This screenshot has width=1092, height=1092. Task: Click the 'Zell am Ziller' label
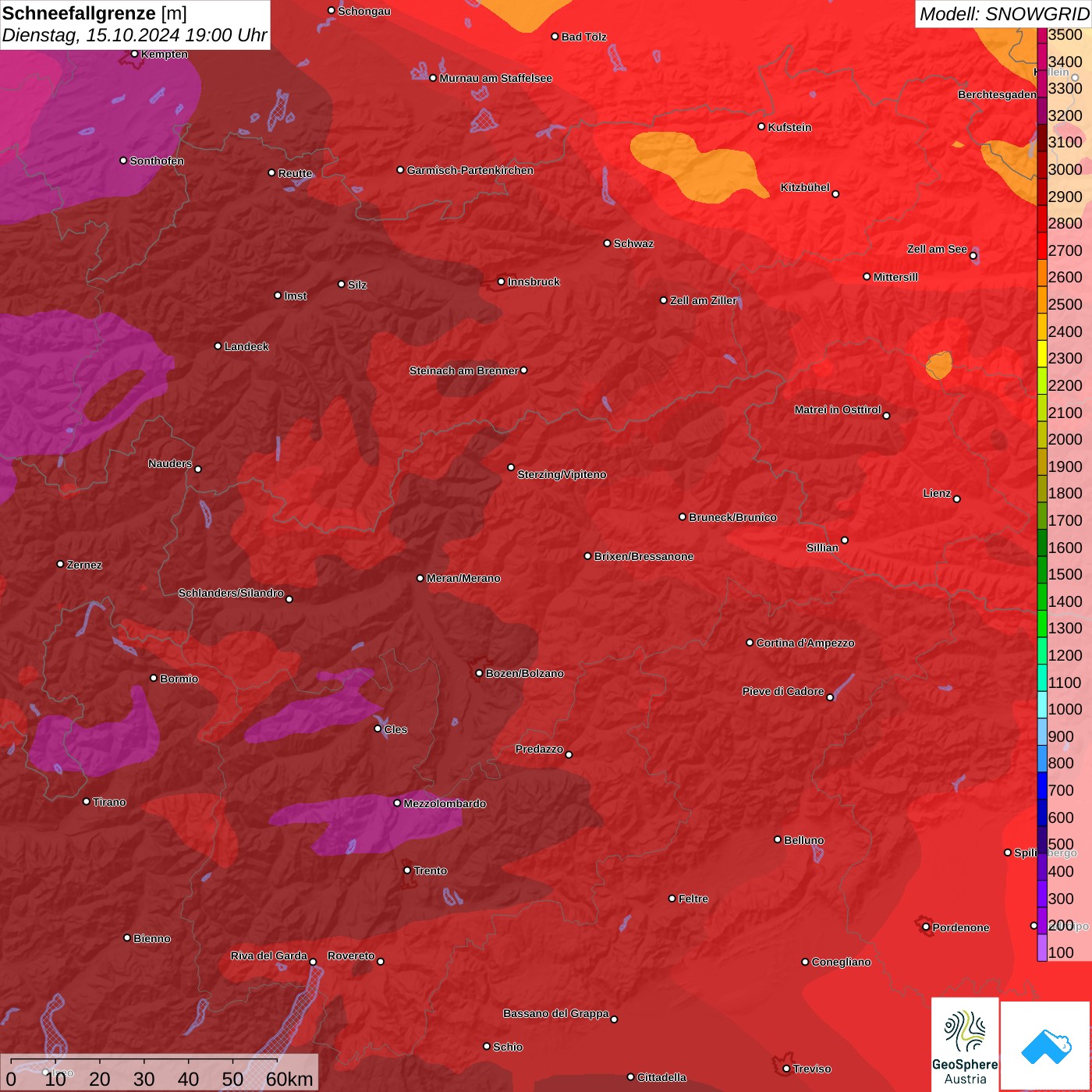tap(704, 300)
